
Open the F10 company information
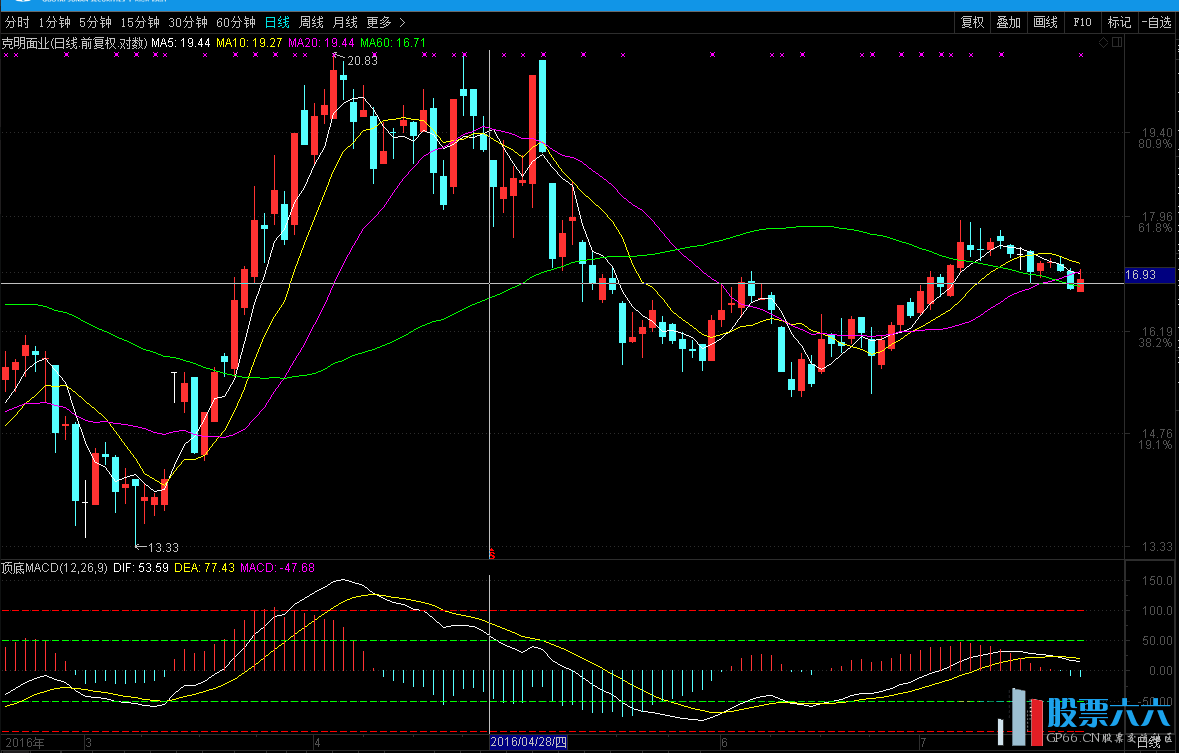pyautogui.click(x=1082, y=22)
